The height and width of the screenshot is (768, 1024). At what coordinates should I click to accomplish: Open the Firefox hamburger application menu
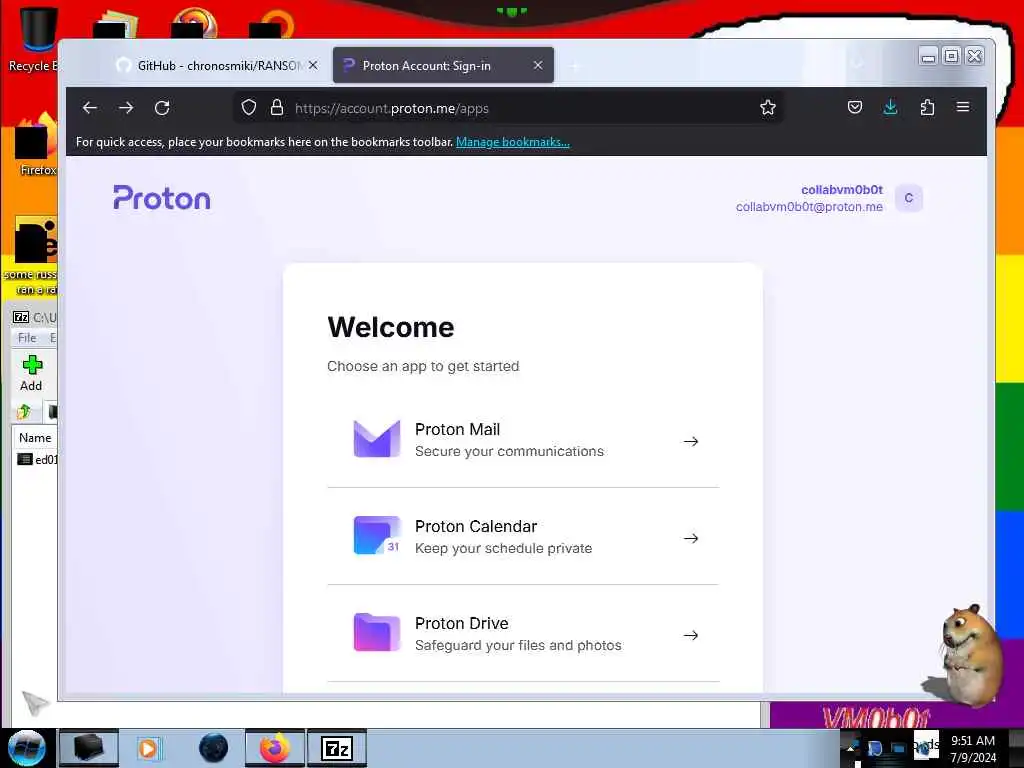point(963,107)
